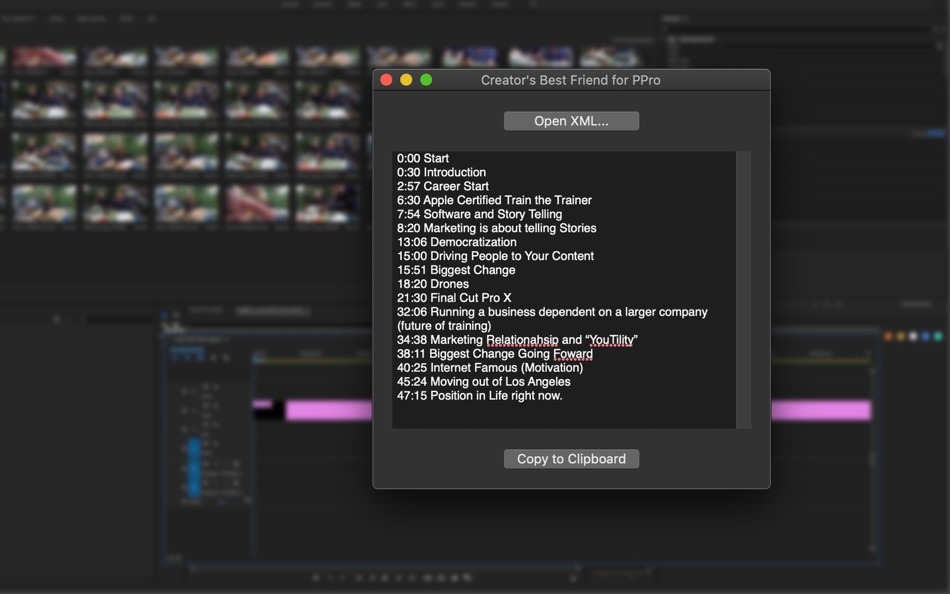This screenshot has width=950, height=594.
Task: Click the '21:30 Final Cut Pro X' line
Action: click(454, 298)
